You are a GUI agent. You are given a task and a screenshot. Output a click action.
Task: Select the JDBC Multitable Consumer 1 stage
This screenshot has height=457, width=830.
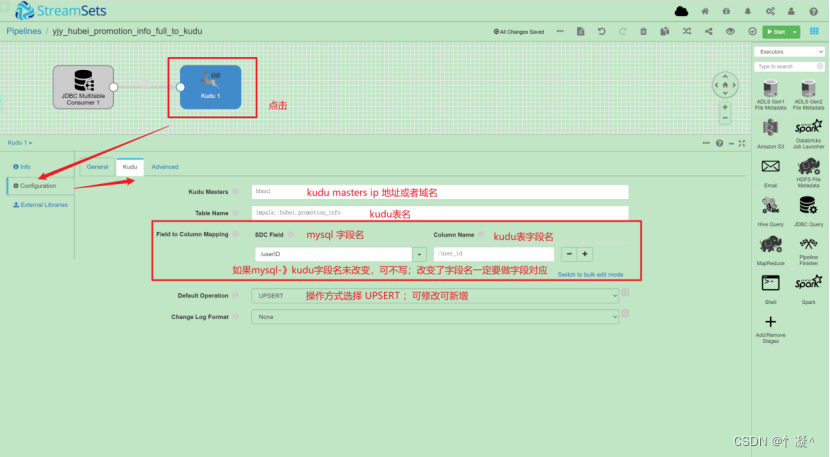[x=83, y=87]
